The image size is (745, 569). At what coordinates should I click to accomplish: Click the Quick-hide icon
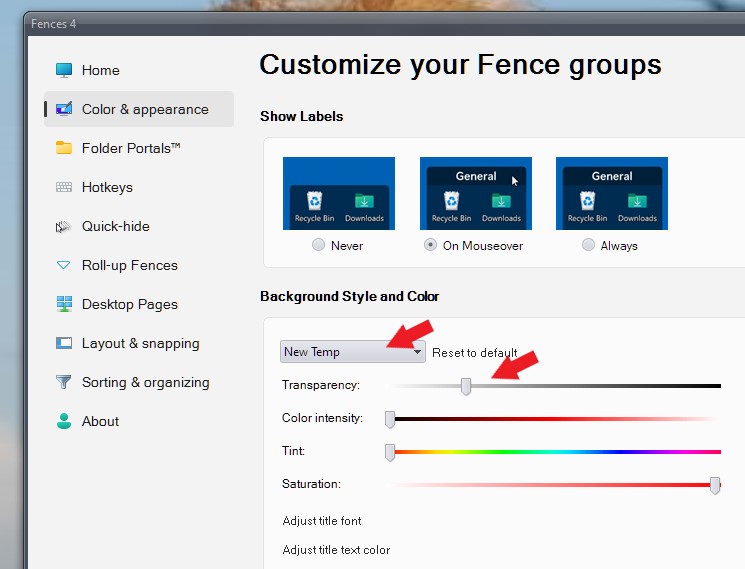click(63, 227)
